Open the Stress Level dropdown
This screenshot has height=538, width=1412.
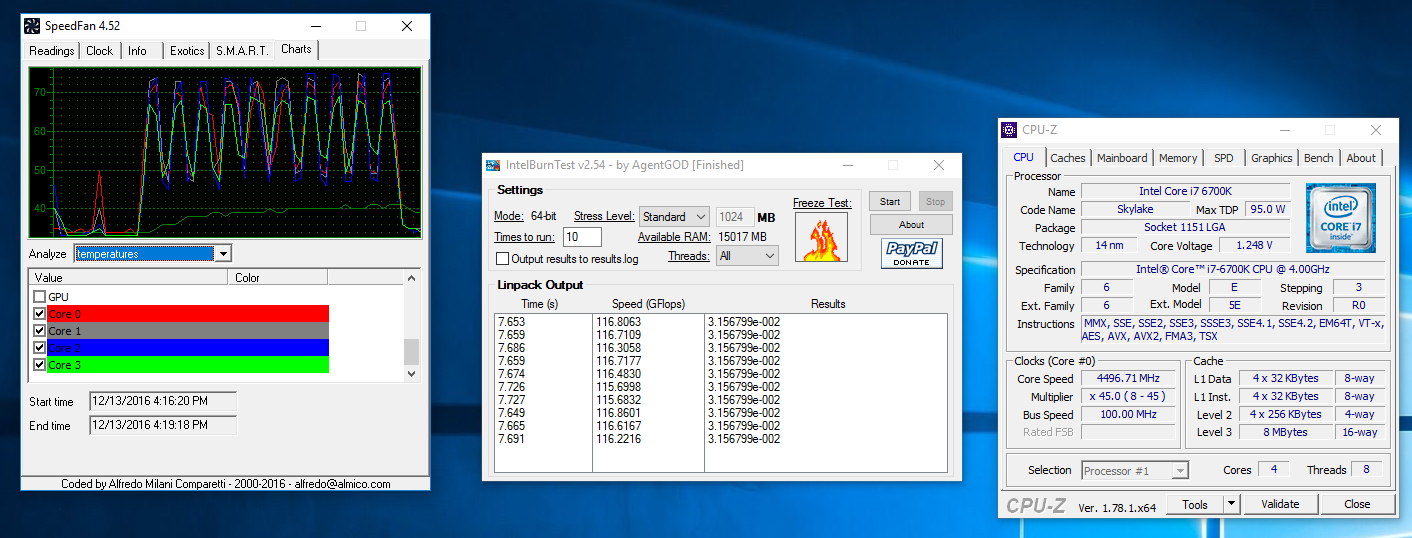click(x=699, y=217)
